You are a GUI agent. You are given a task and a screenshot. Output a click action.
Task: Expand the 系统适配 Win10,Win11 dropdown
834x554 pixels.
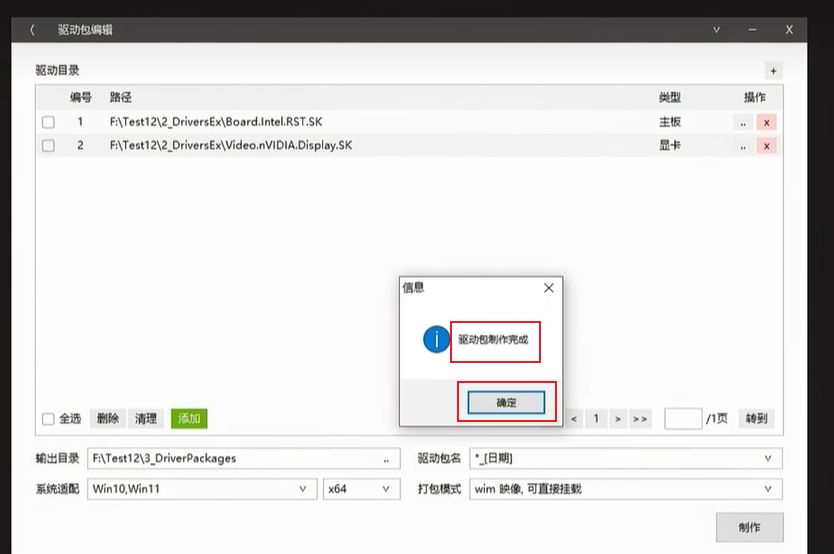click(x=302, y=489)
